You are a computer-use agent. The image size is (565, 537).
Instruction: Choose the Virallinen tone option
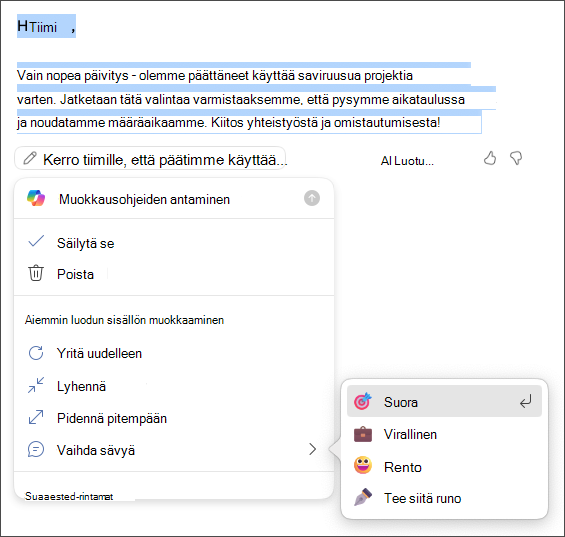[444, 434]
